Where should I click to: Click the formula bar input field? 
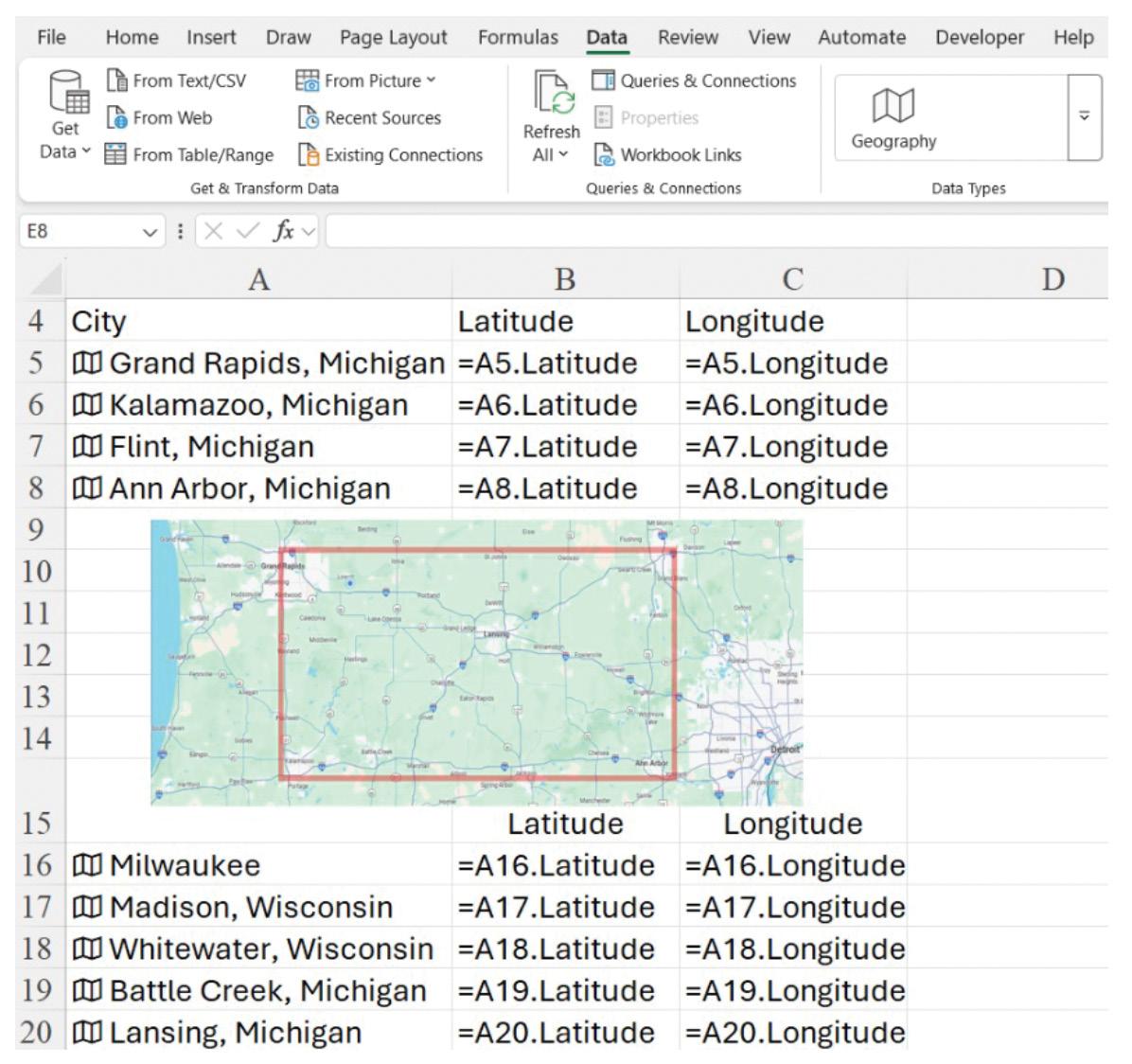click(x=716, y=231)
